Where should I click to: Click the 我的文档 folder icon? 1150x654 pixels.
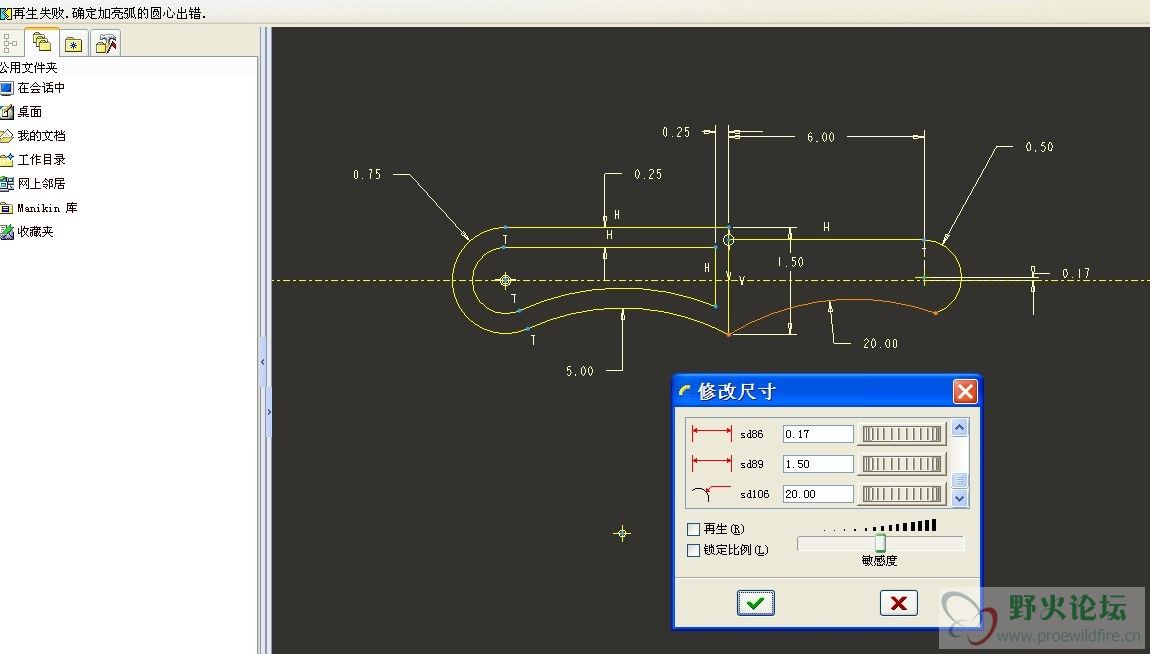pyautogui.click(x=7, y=136)
